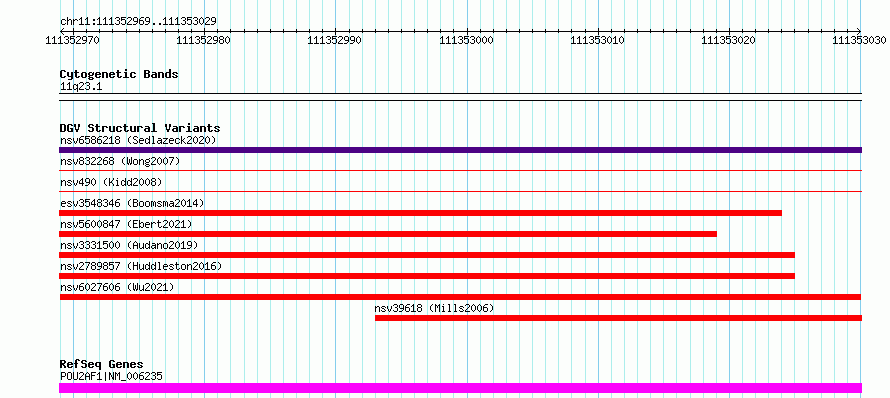Viewport: 890px width, 398px height.
Task: Select the thin red nsv832268 variant line
Action: [x=460, y=170]
